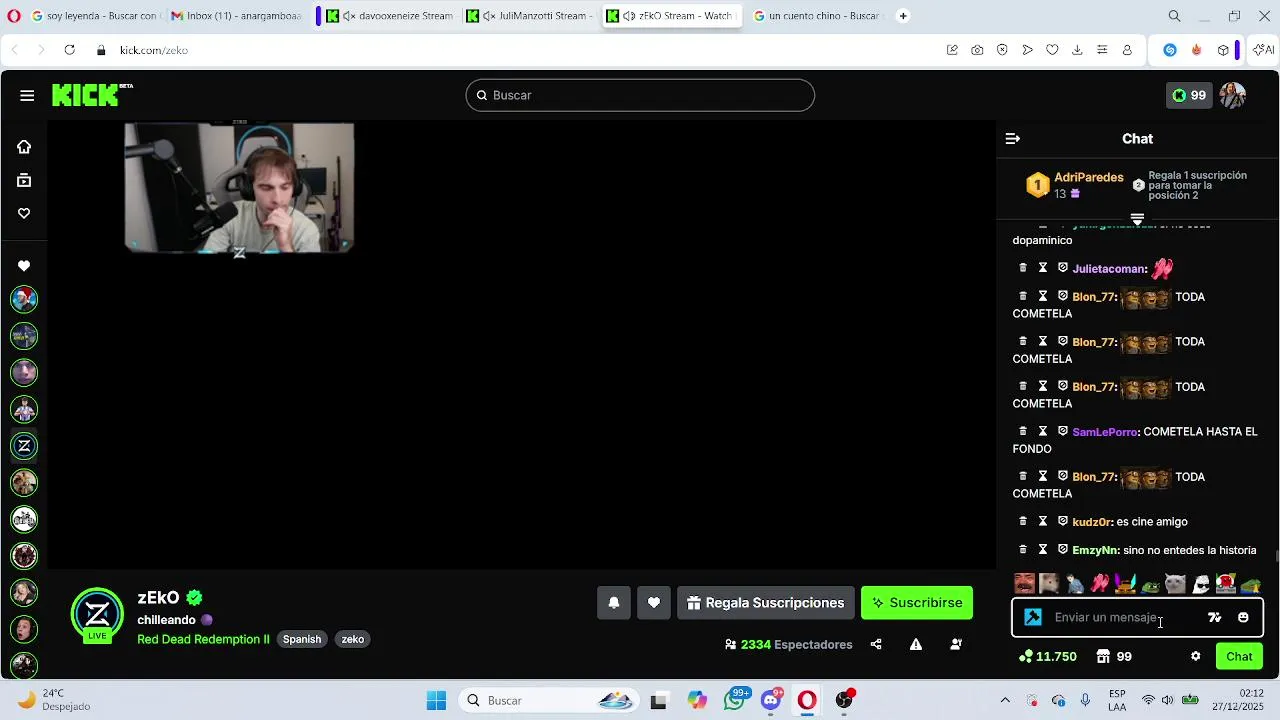Screen dimensions: 1280x720
Task: Click Regala Suscripciones button
Action: 766,603
